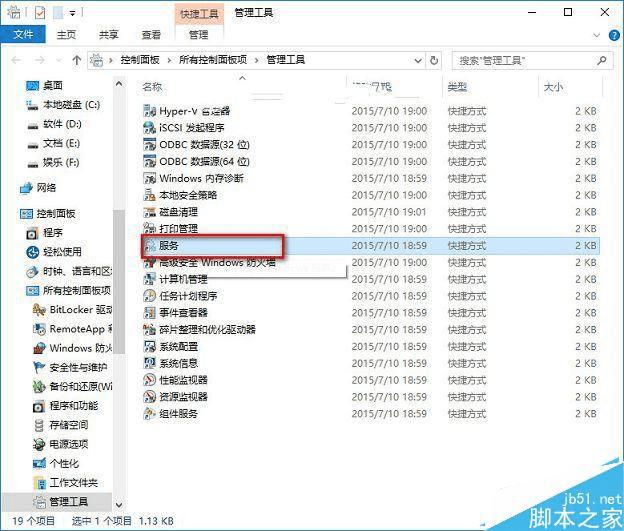Viewport: 624px width, 531px height.
Task: Select the 打印管理 icon
Action: pyautogui.click(x=149, y=228)
